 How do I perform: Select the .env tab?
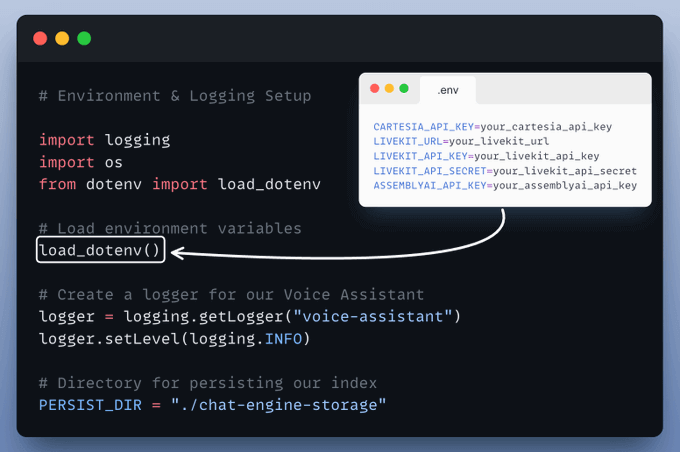pos(447,90)
